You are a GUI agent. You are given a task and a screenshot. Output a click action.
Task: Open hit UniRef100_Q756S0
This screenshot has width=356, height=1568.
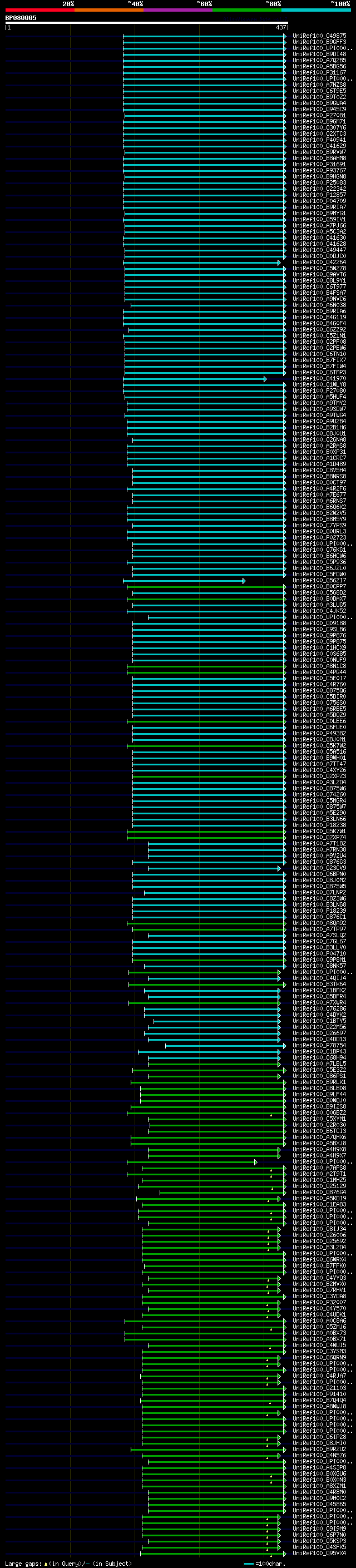coord(319,703)
